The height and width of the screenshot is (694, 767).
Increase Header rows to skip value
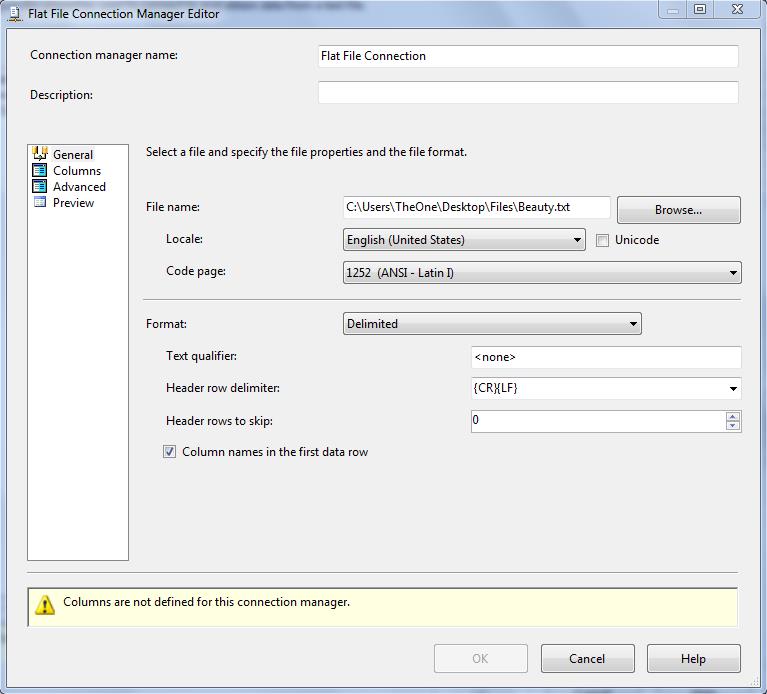tap(733, 416)
